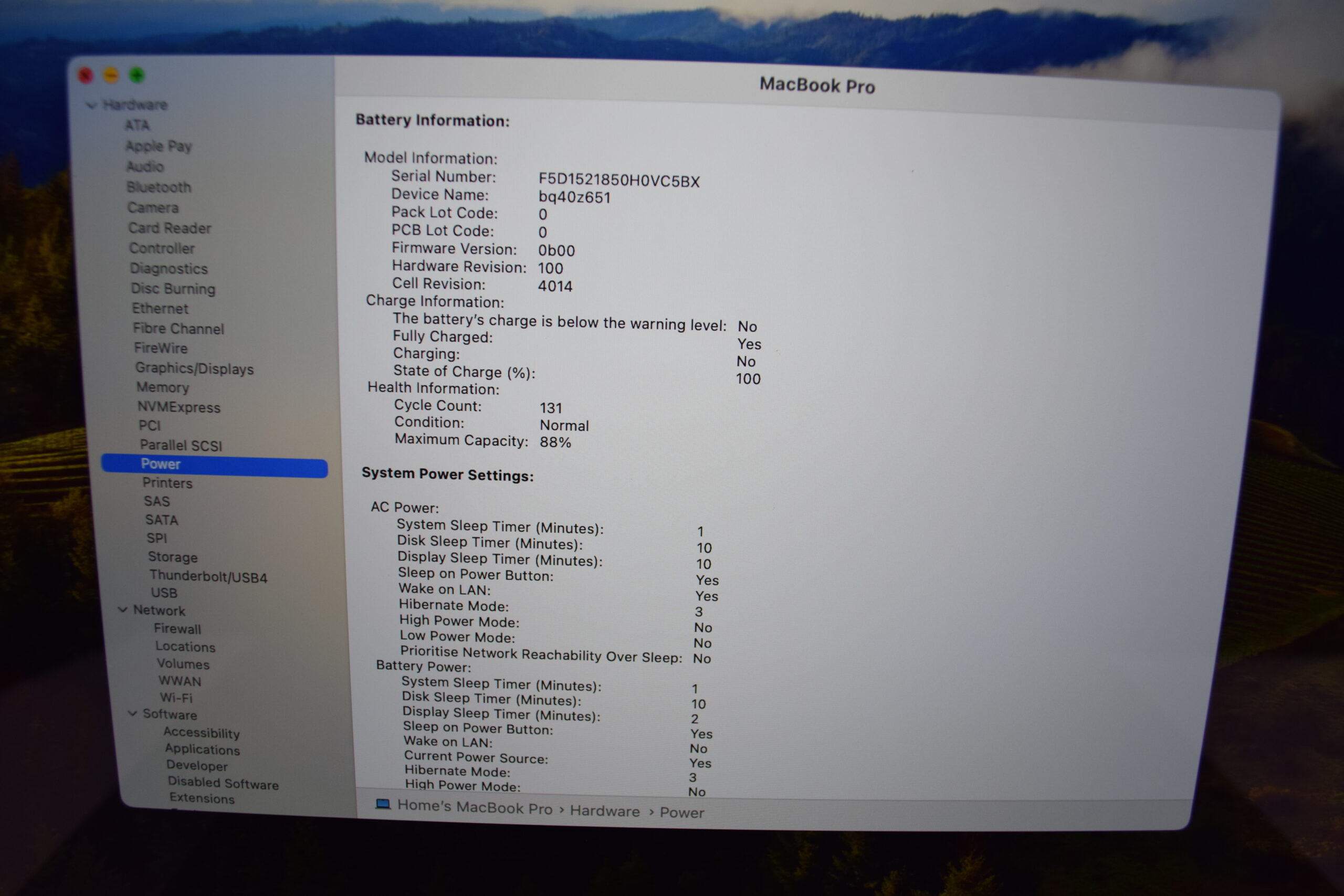The image size is (1344, 896).
Task: Click firmware version value 0b00
Action: [556, 250]
